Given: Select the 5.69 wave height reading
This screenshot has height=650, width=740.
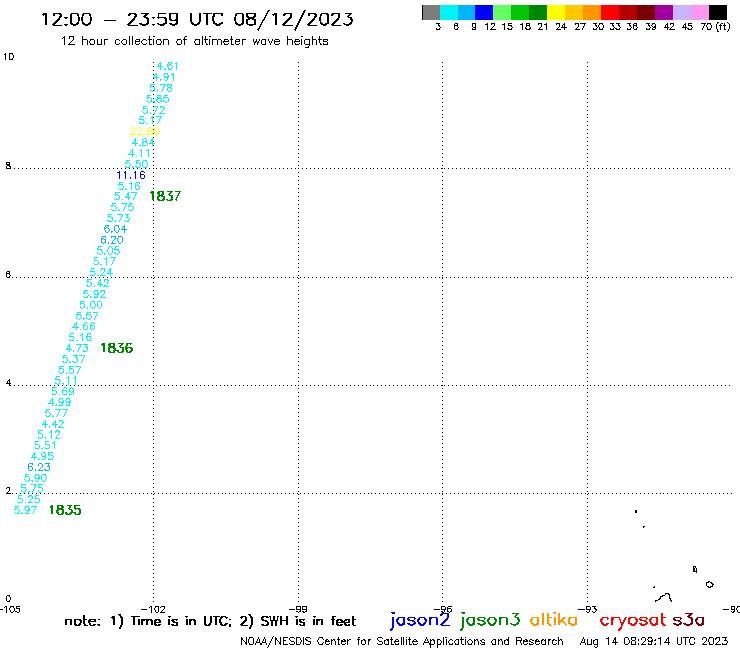Looking at the screenshot, I should pos(63,391).
